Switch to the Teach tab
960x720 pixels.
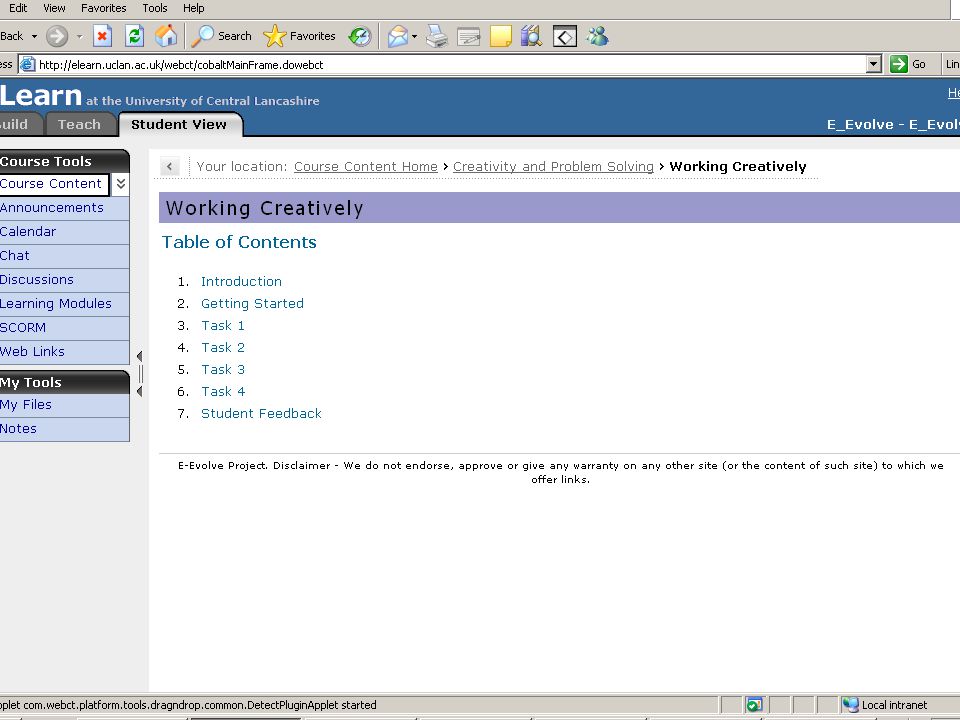pyautogui.click(x=80, y=124)
